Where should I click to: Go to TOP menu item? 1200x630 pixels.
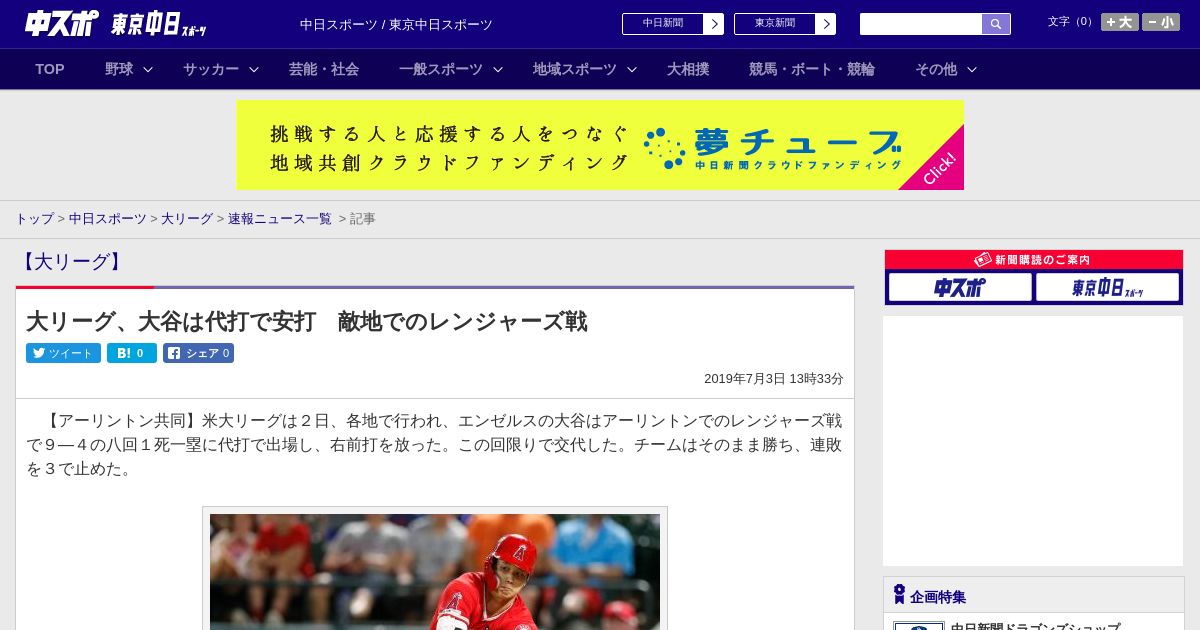tap(50, 69)
